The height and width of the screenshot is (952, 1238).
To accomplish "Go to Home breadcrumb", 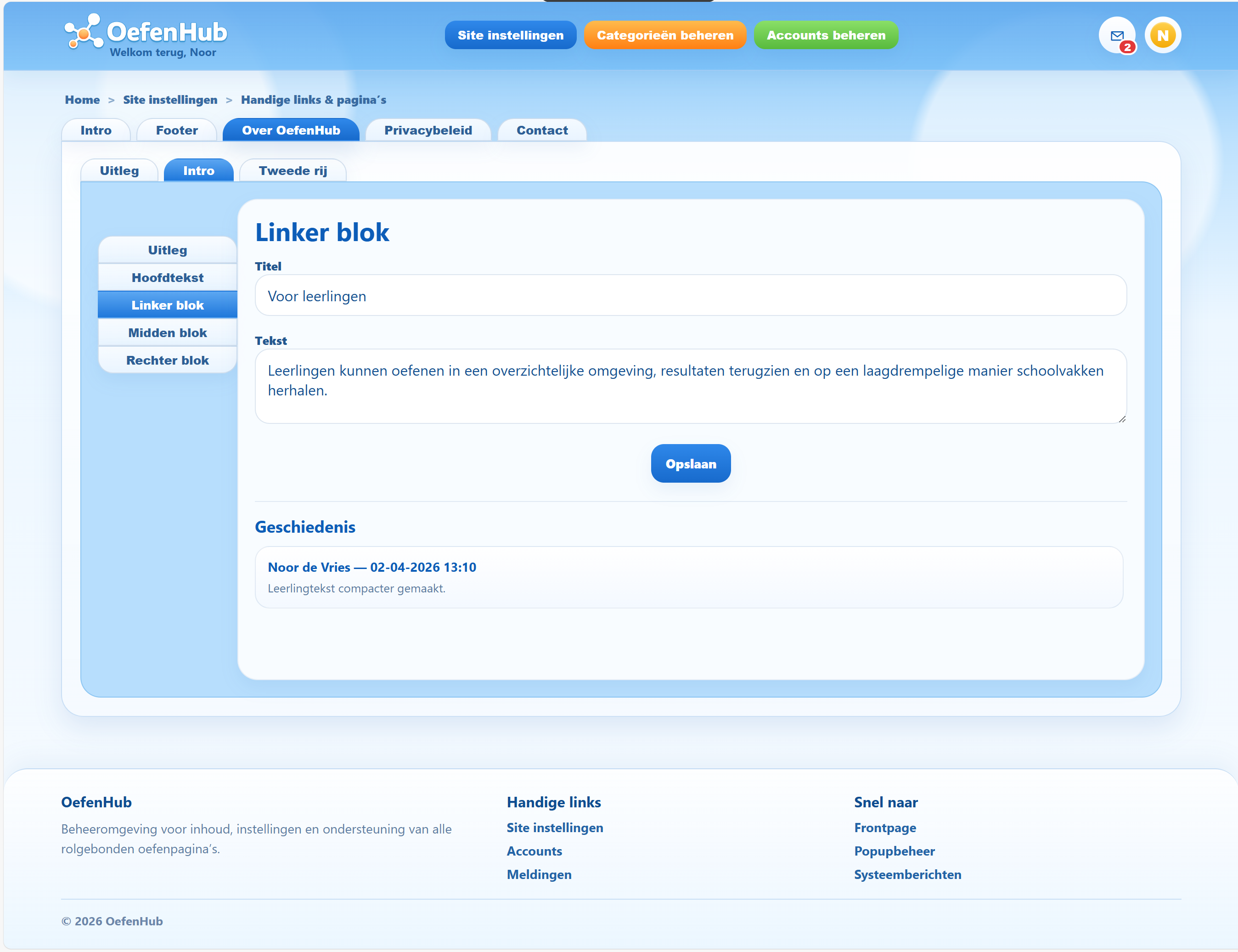I will pos(82,100).
